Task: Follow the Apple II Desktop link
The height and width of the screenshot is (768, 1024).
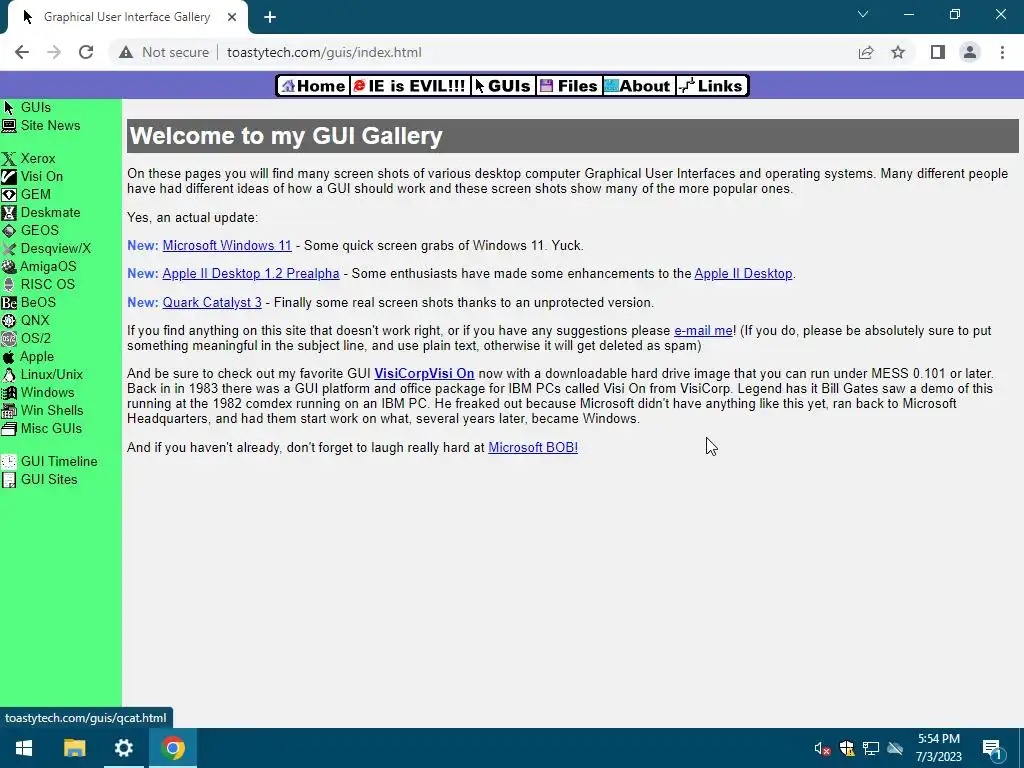Action: pyautogui.click(x=743, y=274)
